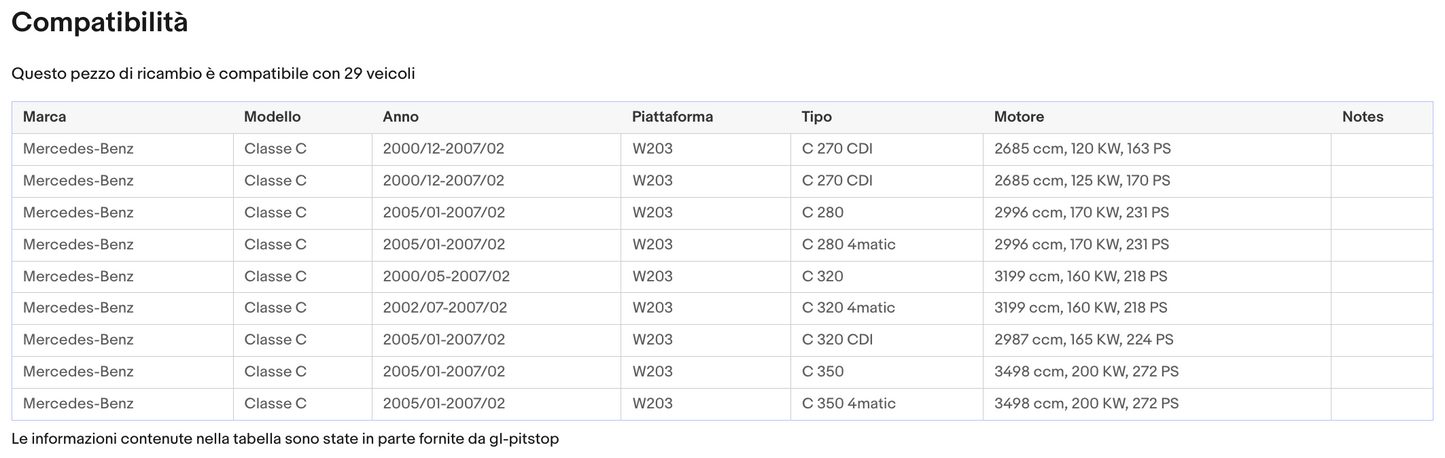Image resolution: width=1445 pixels, height=458 pixels.
Task: Click the text about 29 compatible vehicles
Action: tap(213, 74)
